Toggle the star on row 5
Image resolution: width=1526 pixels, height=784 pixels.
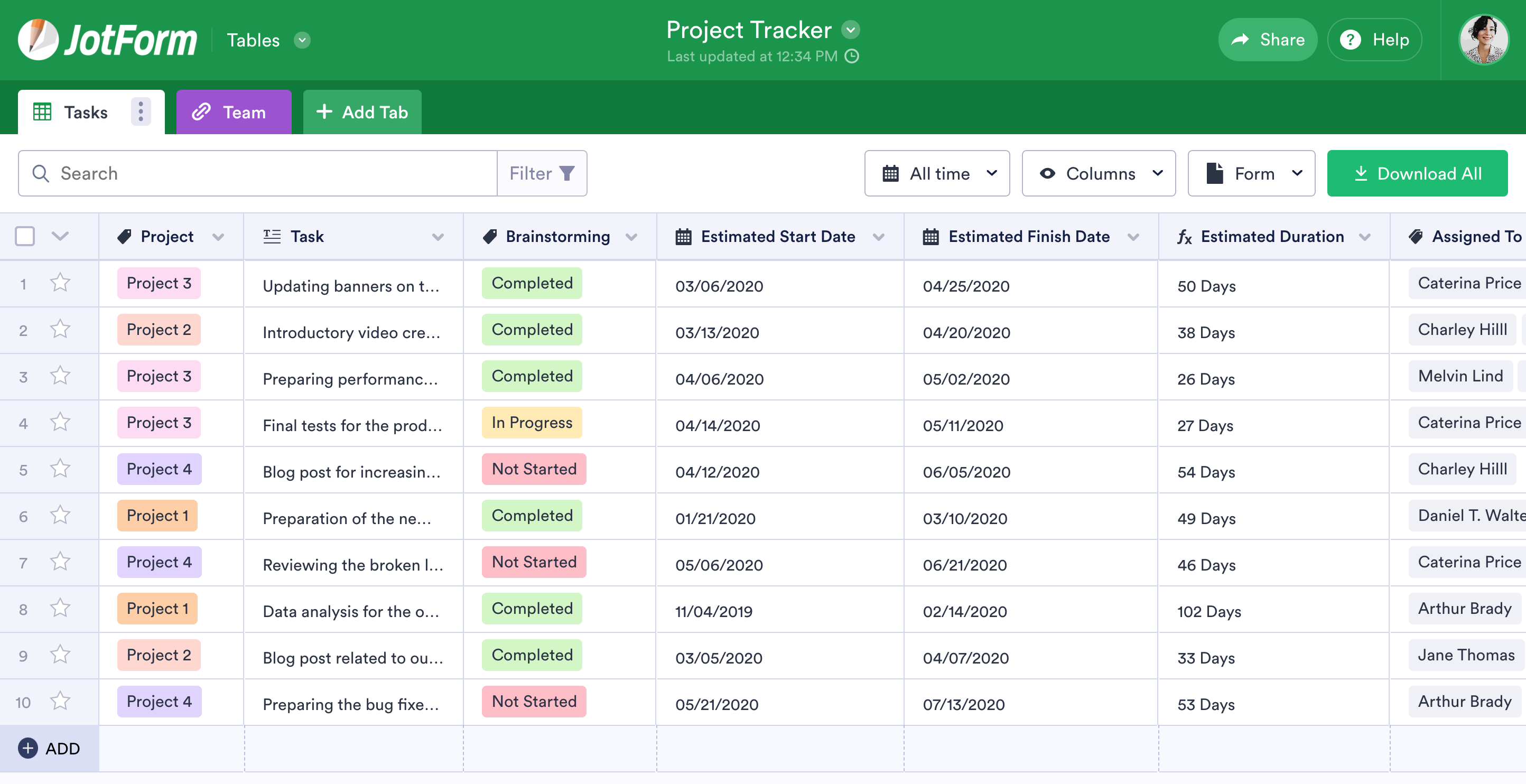(60, 469)
